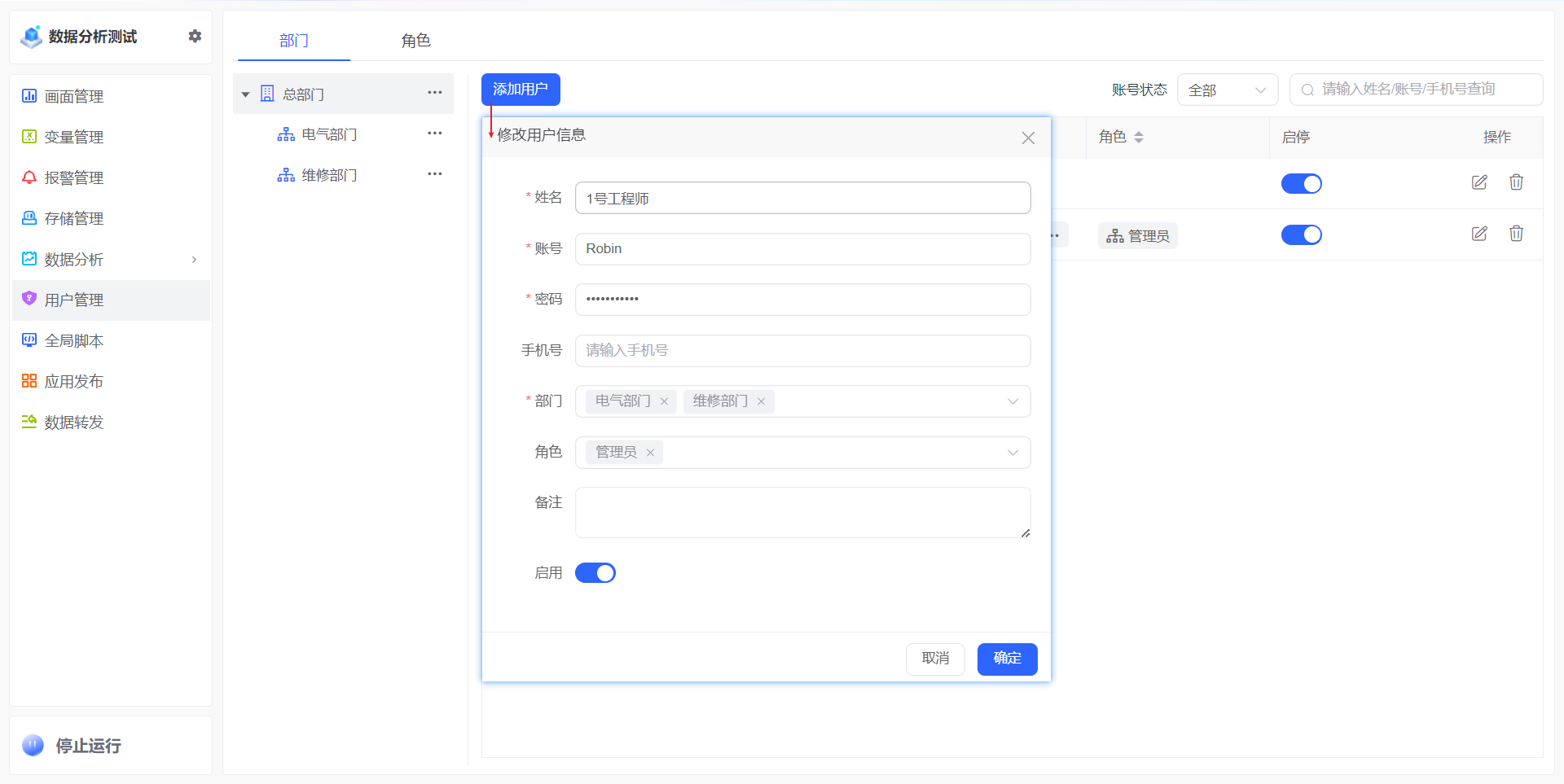
Task: Open 全局脚本 management
Action: tap(74, 340)
